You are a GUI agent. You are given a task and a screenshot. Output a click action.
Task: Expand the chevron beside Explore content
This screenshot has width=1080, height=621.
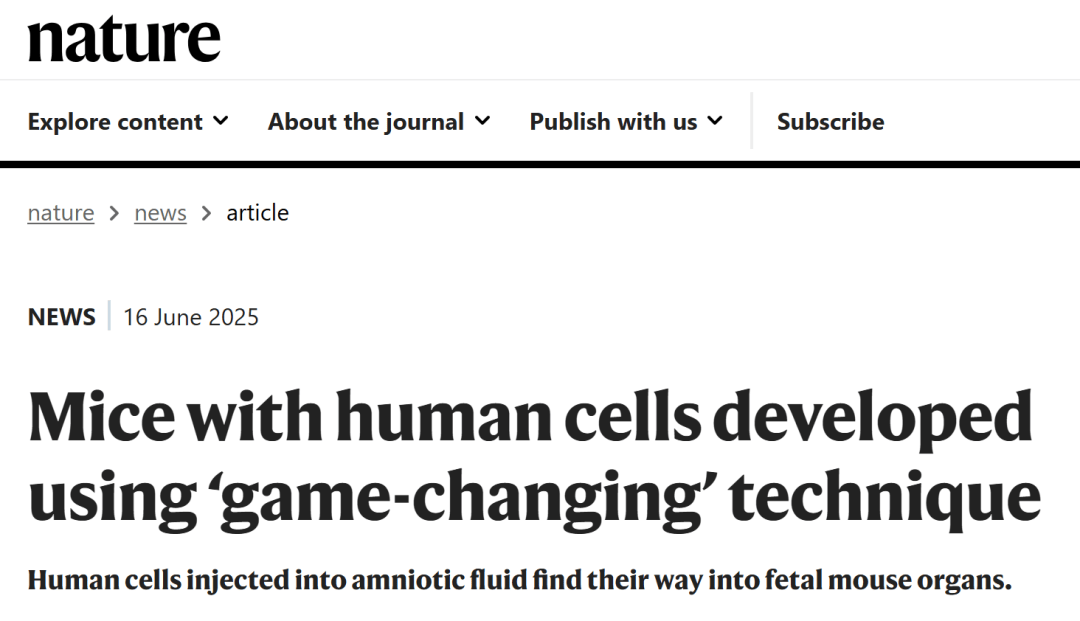click(221, 121)
